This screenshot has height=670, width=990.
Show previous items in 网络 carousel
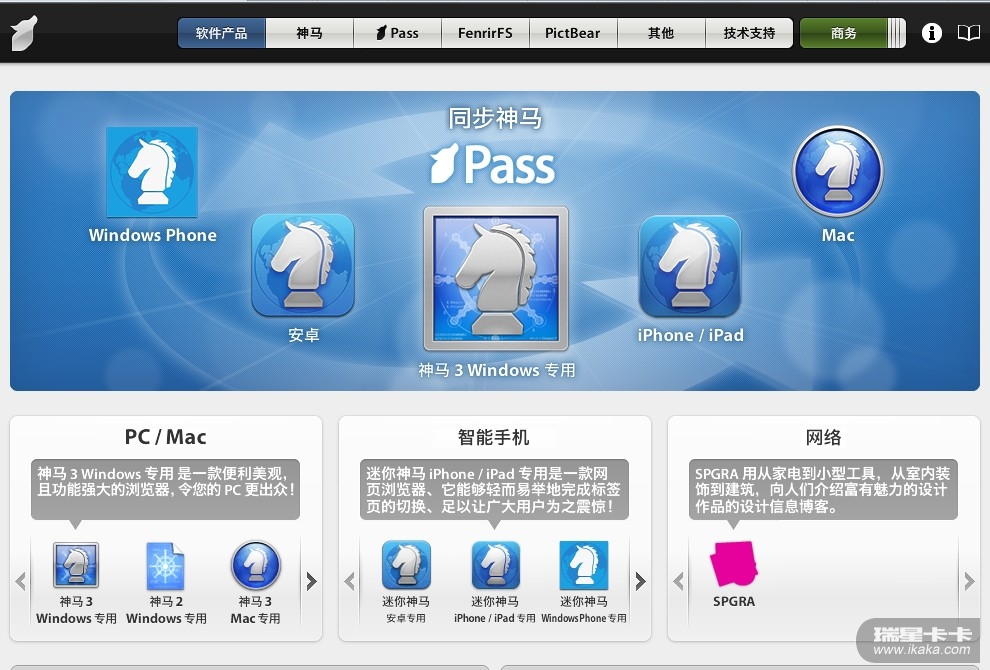pos(679,581)
